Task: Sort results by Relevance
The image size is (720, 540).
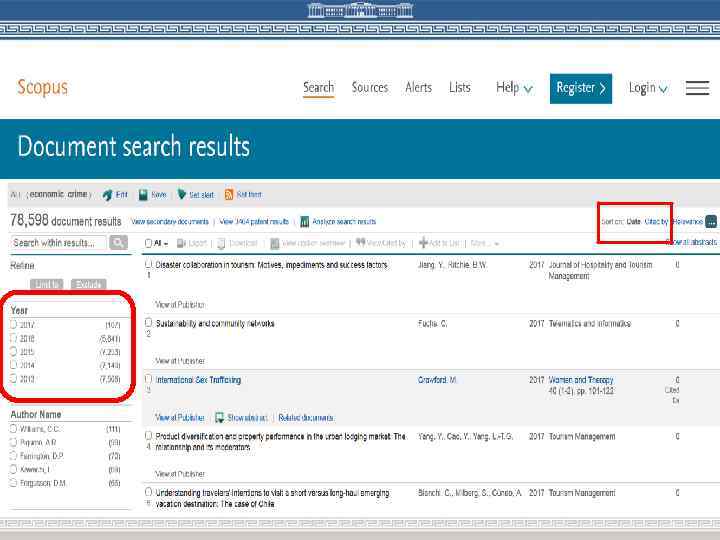Action: [x=687, y=222]
